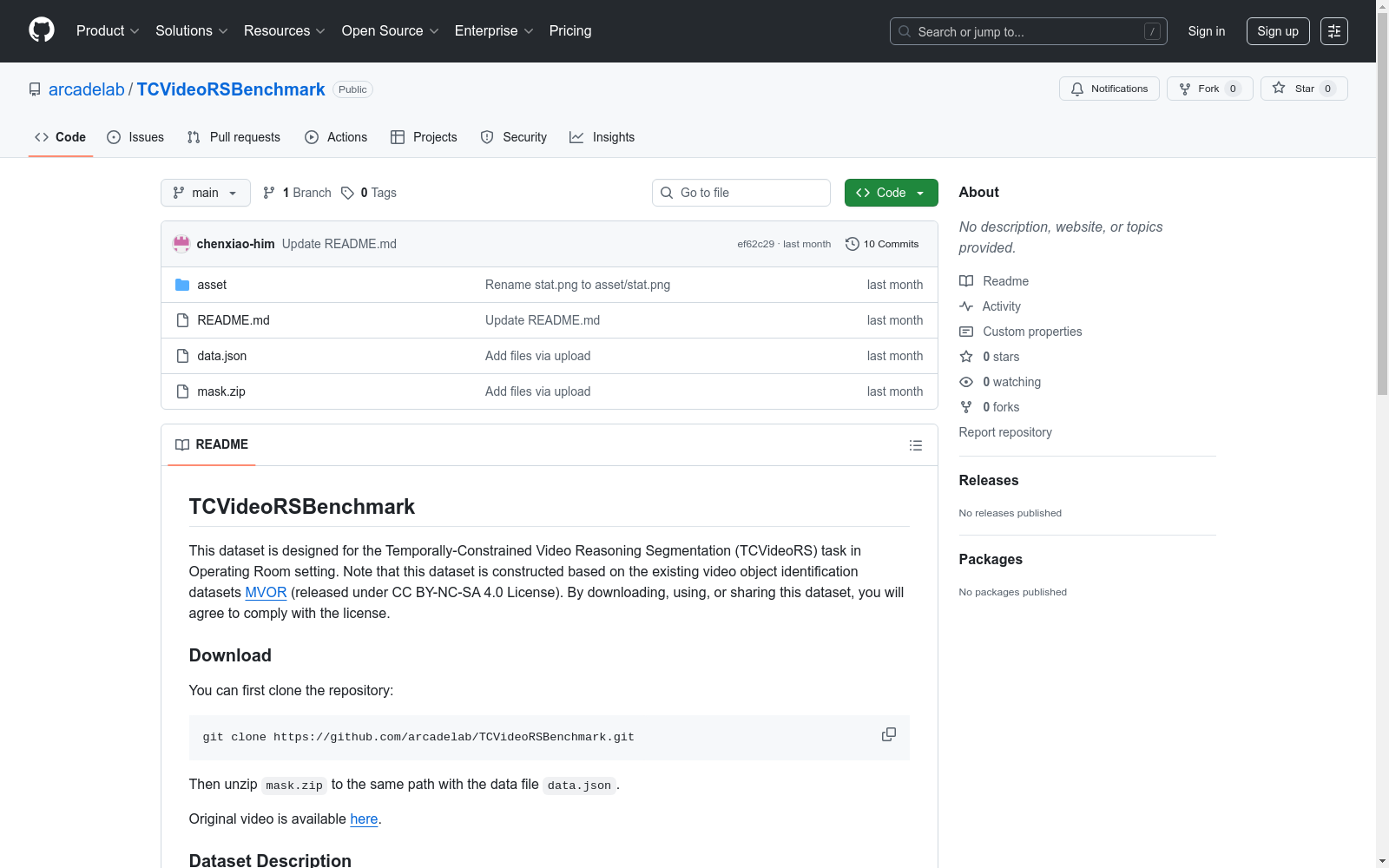
Task: Expand the Resources menu
Action: point(285,31)
